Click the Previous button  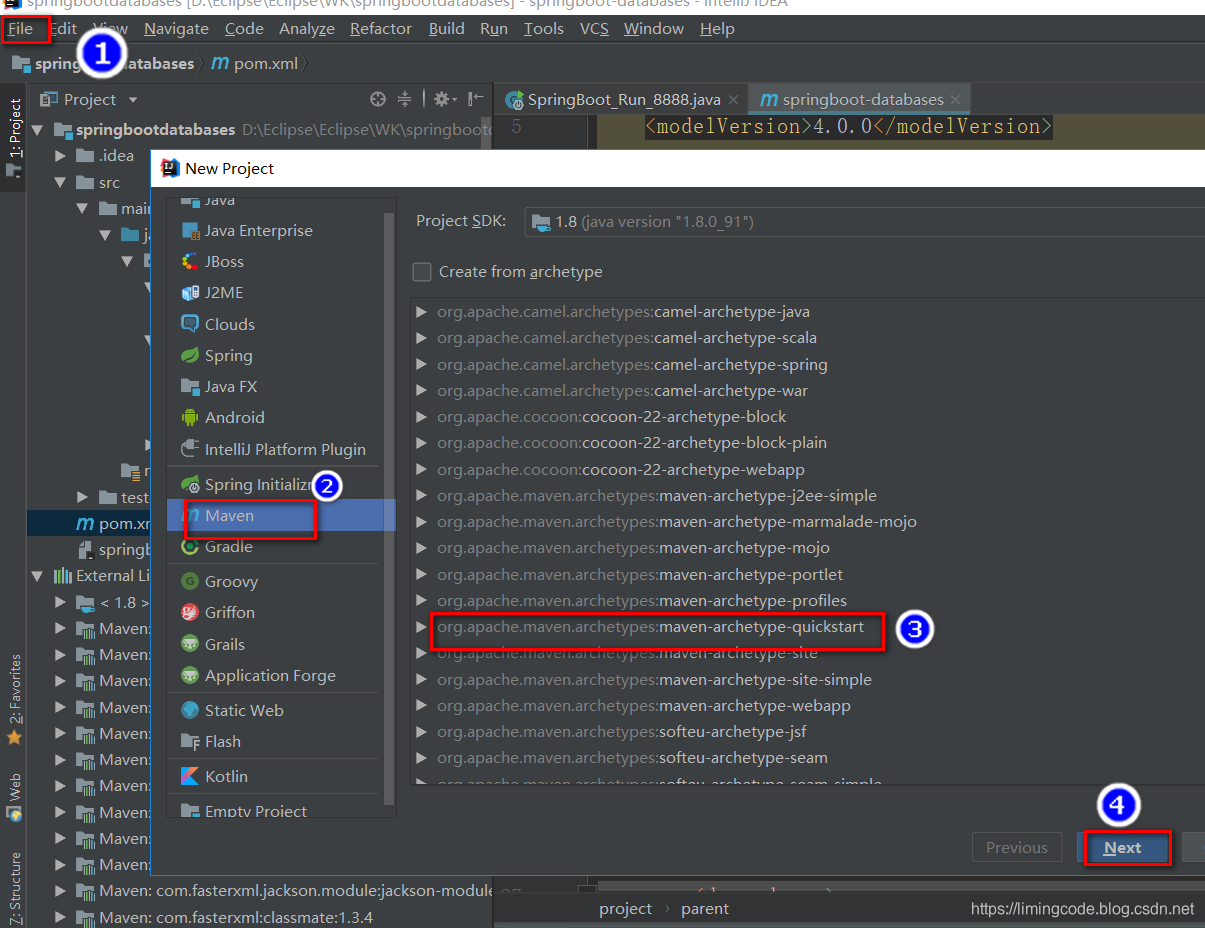1016,847
